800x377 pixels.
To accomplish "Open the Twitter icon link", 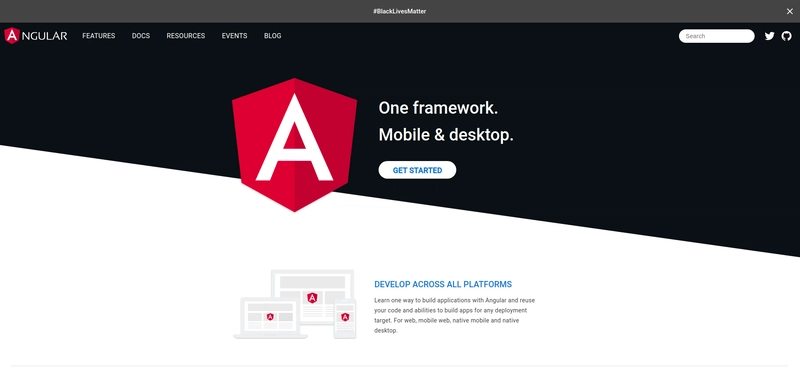I will pyautogui.click(x=769, y=36).
